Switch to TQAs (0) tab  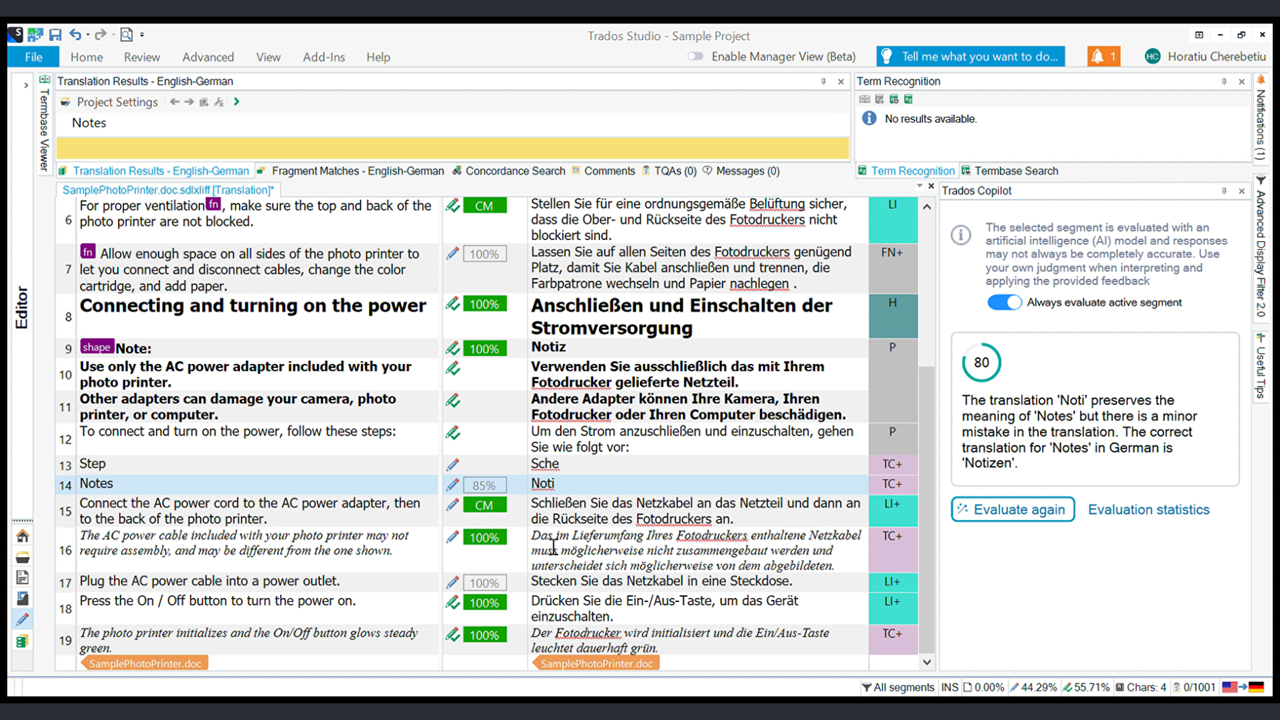point(669,171)
